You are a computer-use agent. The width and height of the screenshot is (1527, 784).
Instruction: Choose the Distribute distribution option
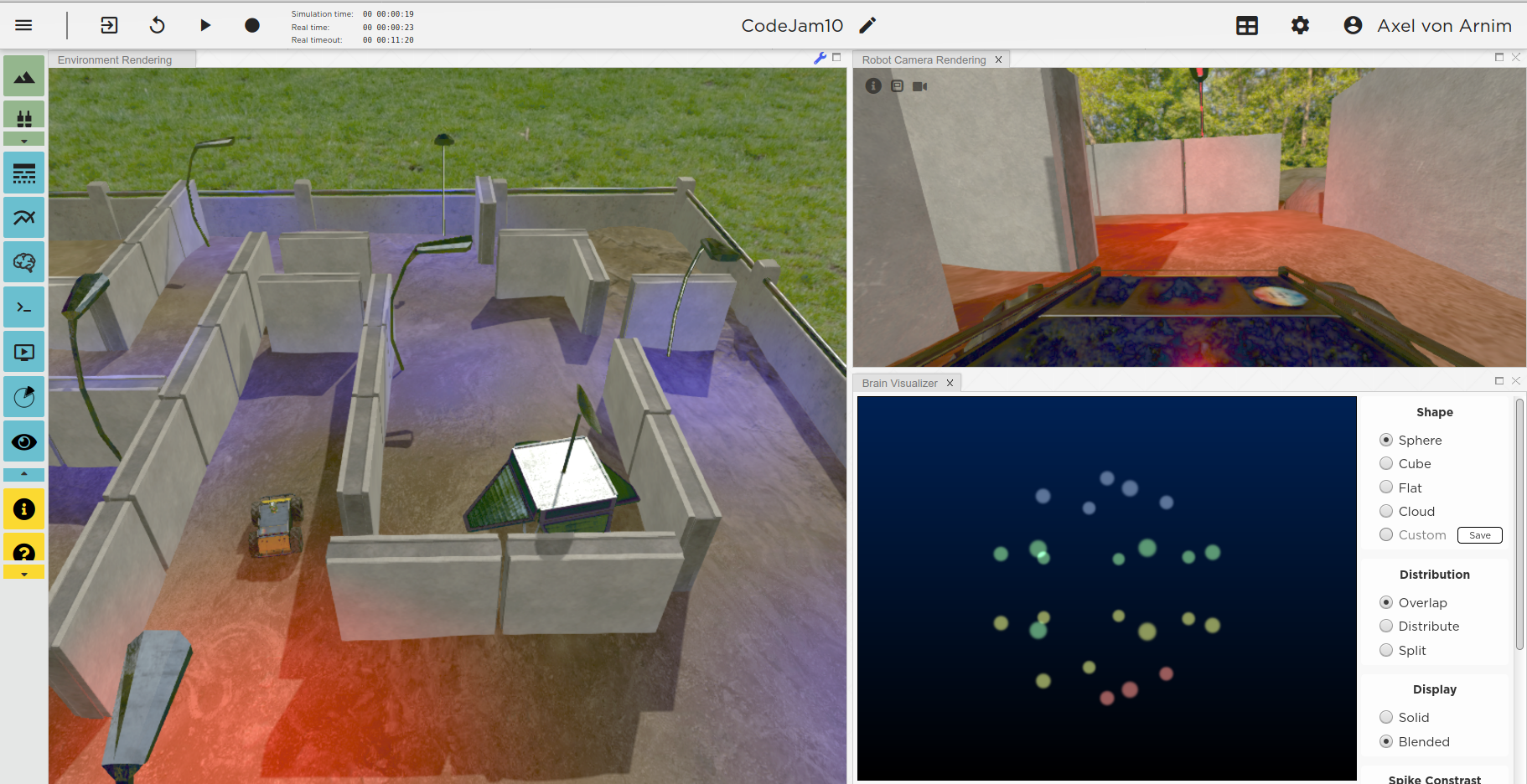pyautogui.click(x=1386, y=627)
